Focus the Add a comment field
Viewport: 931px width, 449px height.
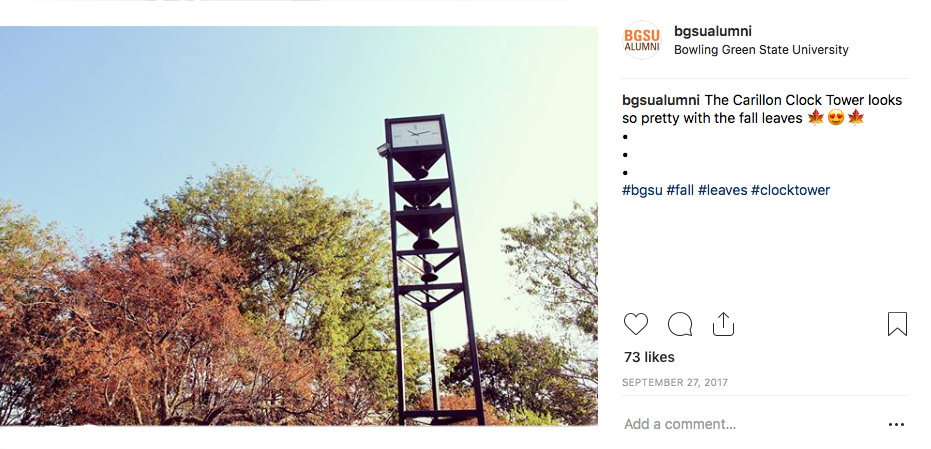(x=740, y=424)
